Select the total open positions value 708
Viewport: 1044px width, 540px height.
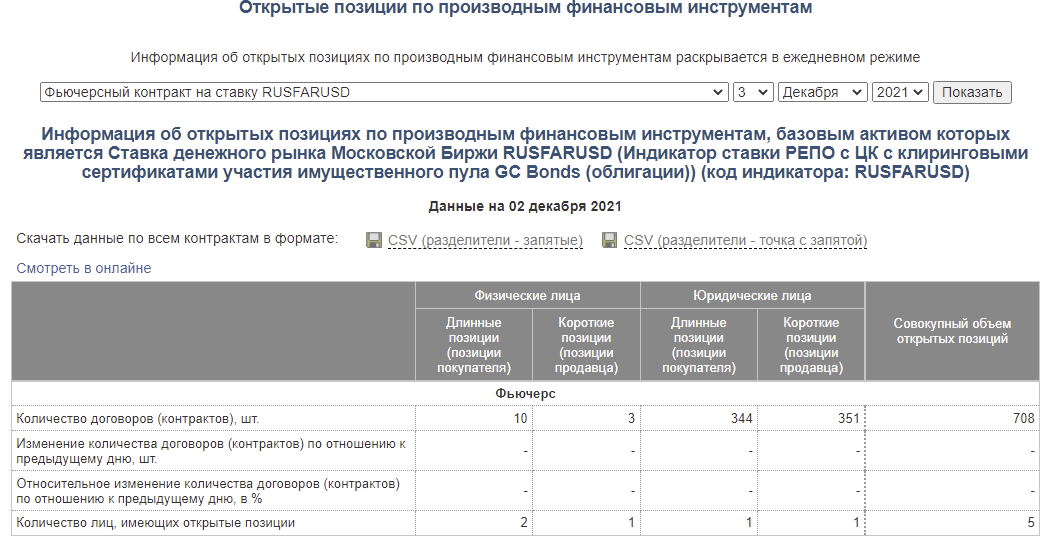1023,419
